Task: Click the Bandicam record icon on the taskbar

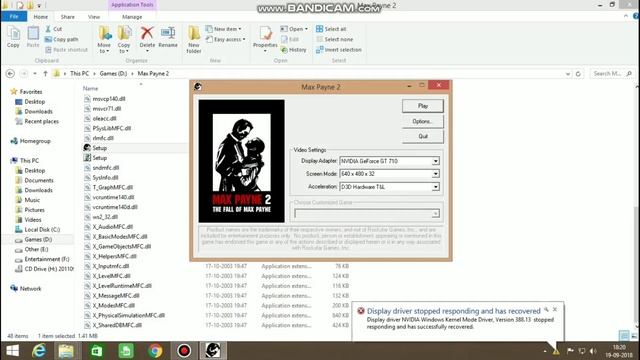Action: tap(184, 351)
